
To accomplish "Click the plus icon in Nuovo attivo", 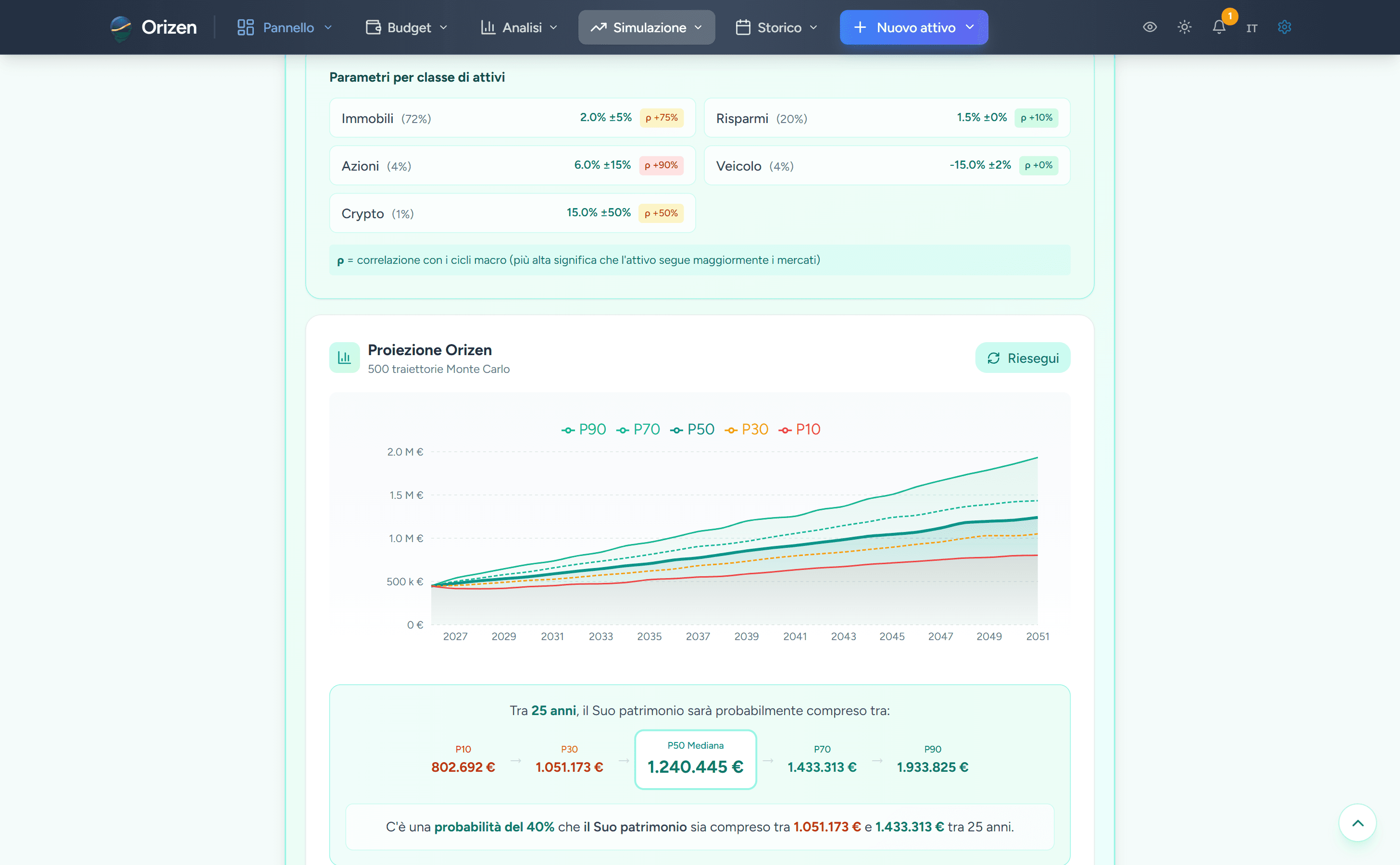I will 860,27.
